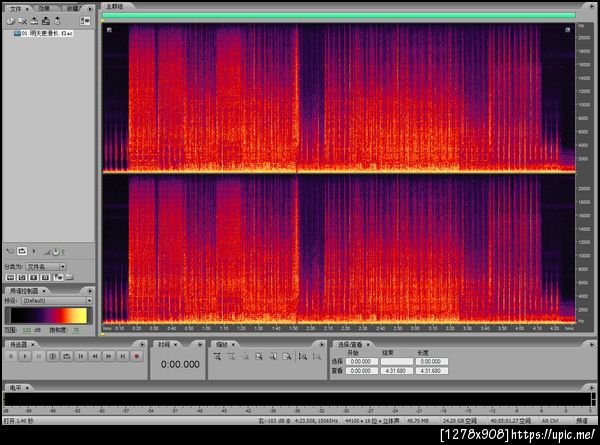600x445 pixels.
Task: Open the 时间 time panel flyout menu
Action: click(x=199, y=345)
